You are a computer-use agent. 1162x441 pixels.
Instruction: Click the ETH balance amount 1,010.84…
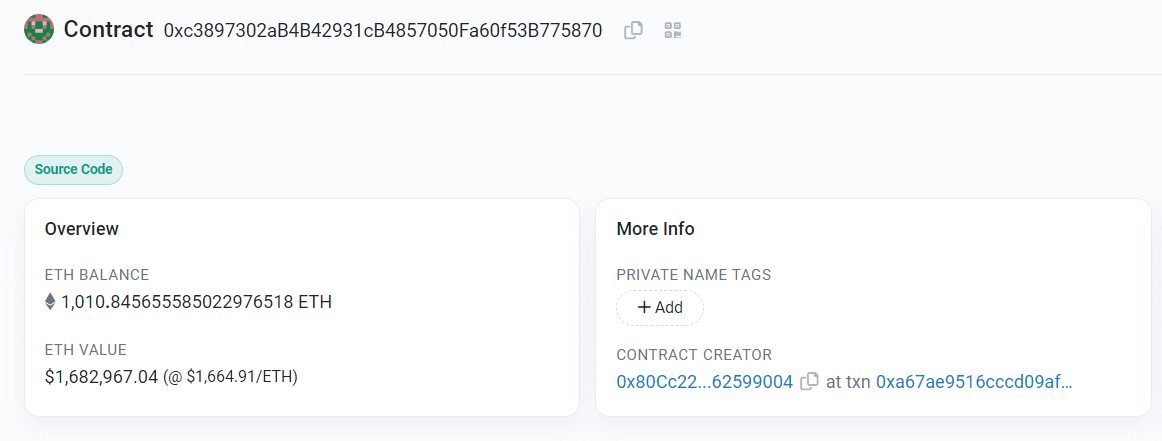pyautogui.click(x=196, y=302)
